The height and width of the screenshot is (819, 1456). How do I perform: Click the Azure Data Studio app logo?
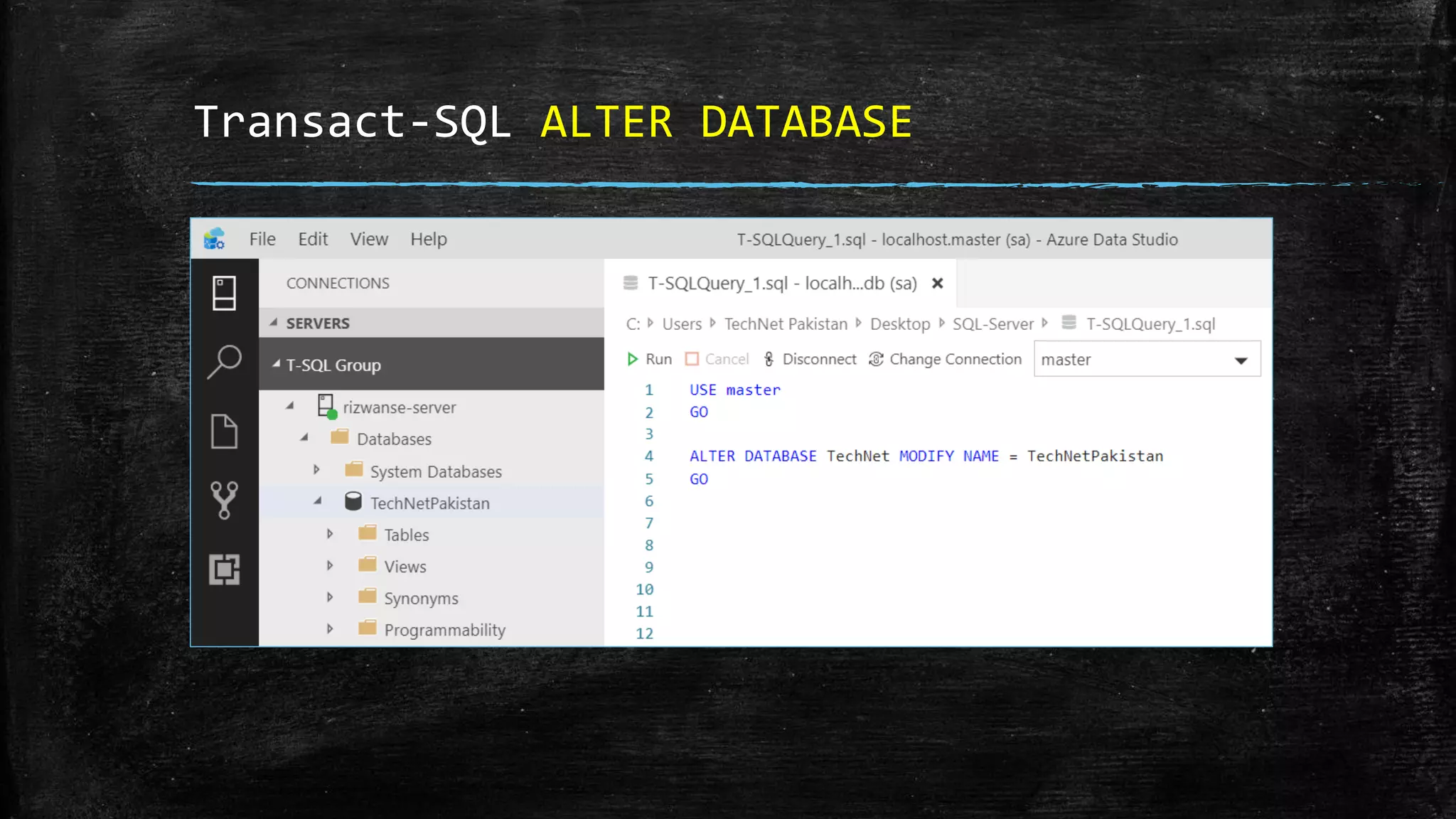214,239
